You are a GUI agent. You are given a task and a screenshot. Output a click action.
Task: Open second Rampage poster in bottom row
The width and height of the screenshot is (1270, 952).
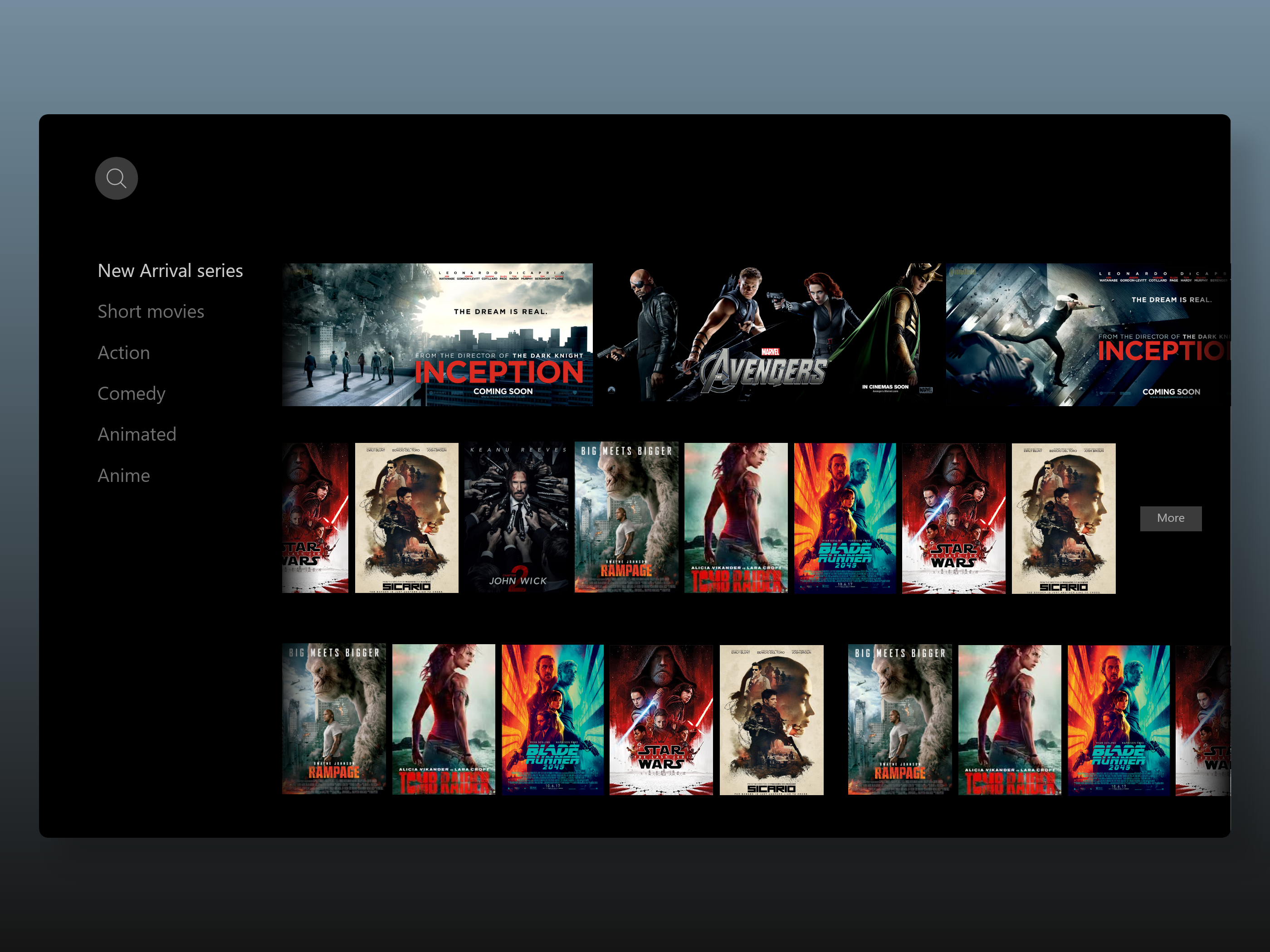click(x=900, y=719)
